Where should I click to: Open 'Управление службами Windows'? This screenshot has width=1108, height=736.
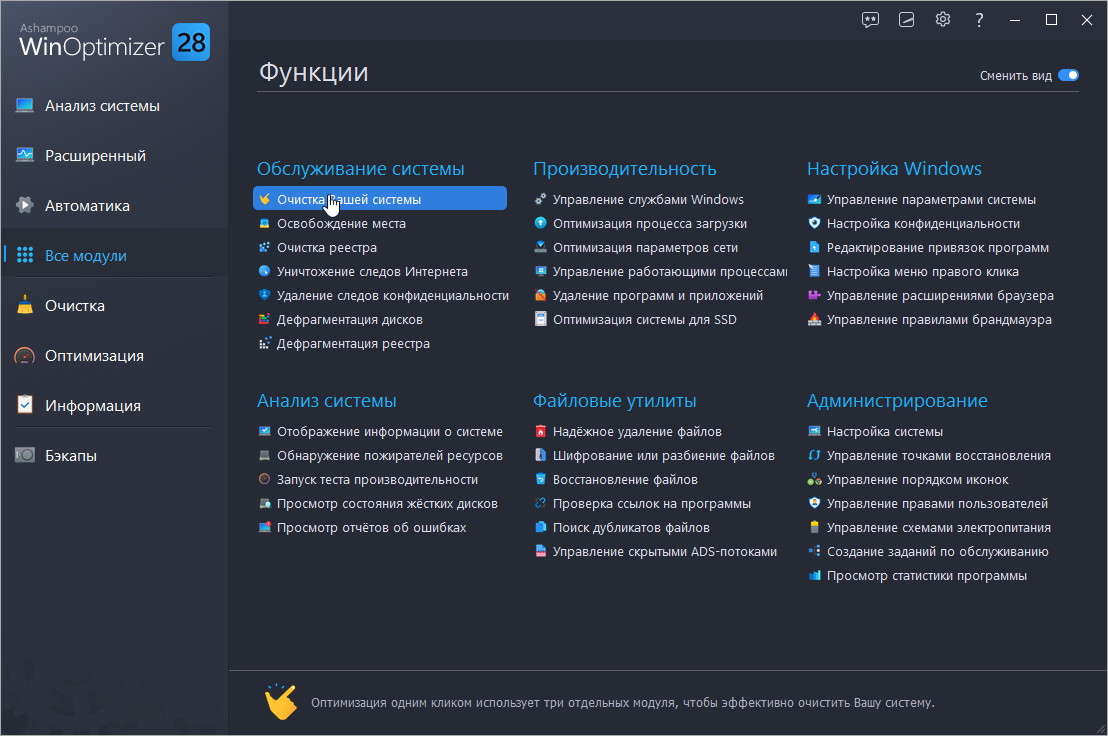[648, 199]
